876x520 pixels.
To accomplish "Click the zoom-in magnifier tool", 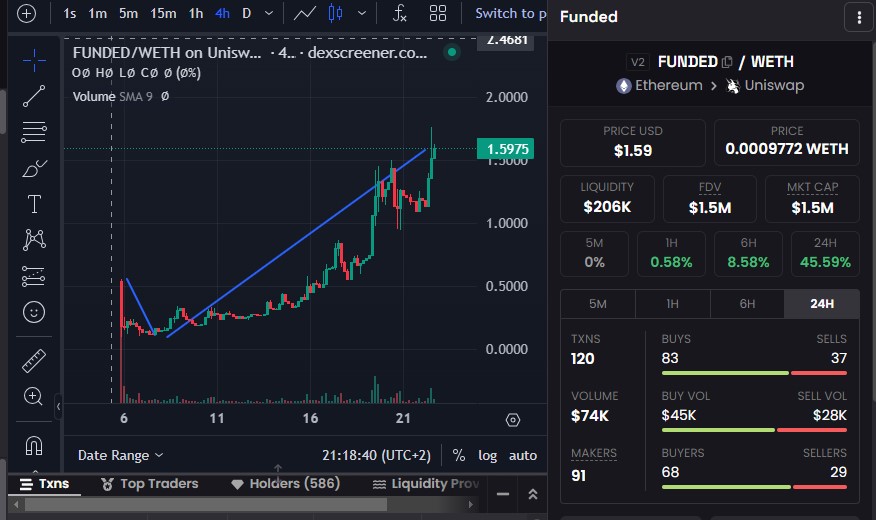I will [34, 396].
